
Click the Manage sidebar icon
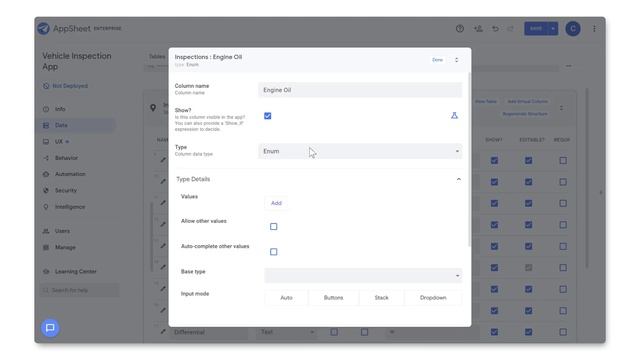(x=46, y=247)
